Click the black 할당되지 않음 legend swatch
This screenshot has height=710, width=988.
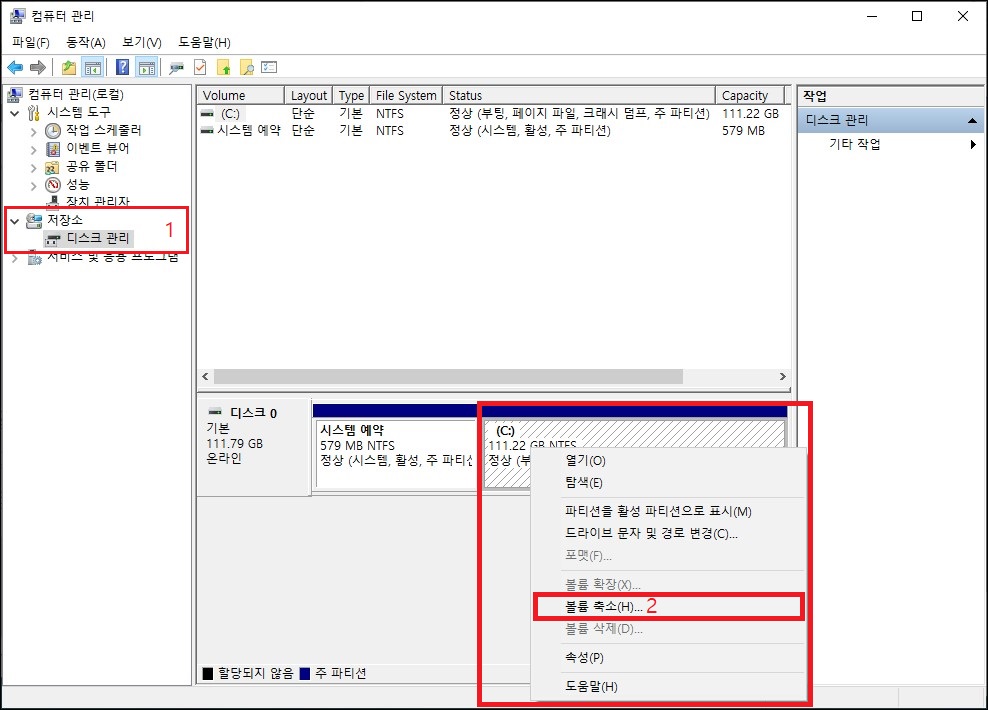[208, 673]
